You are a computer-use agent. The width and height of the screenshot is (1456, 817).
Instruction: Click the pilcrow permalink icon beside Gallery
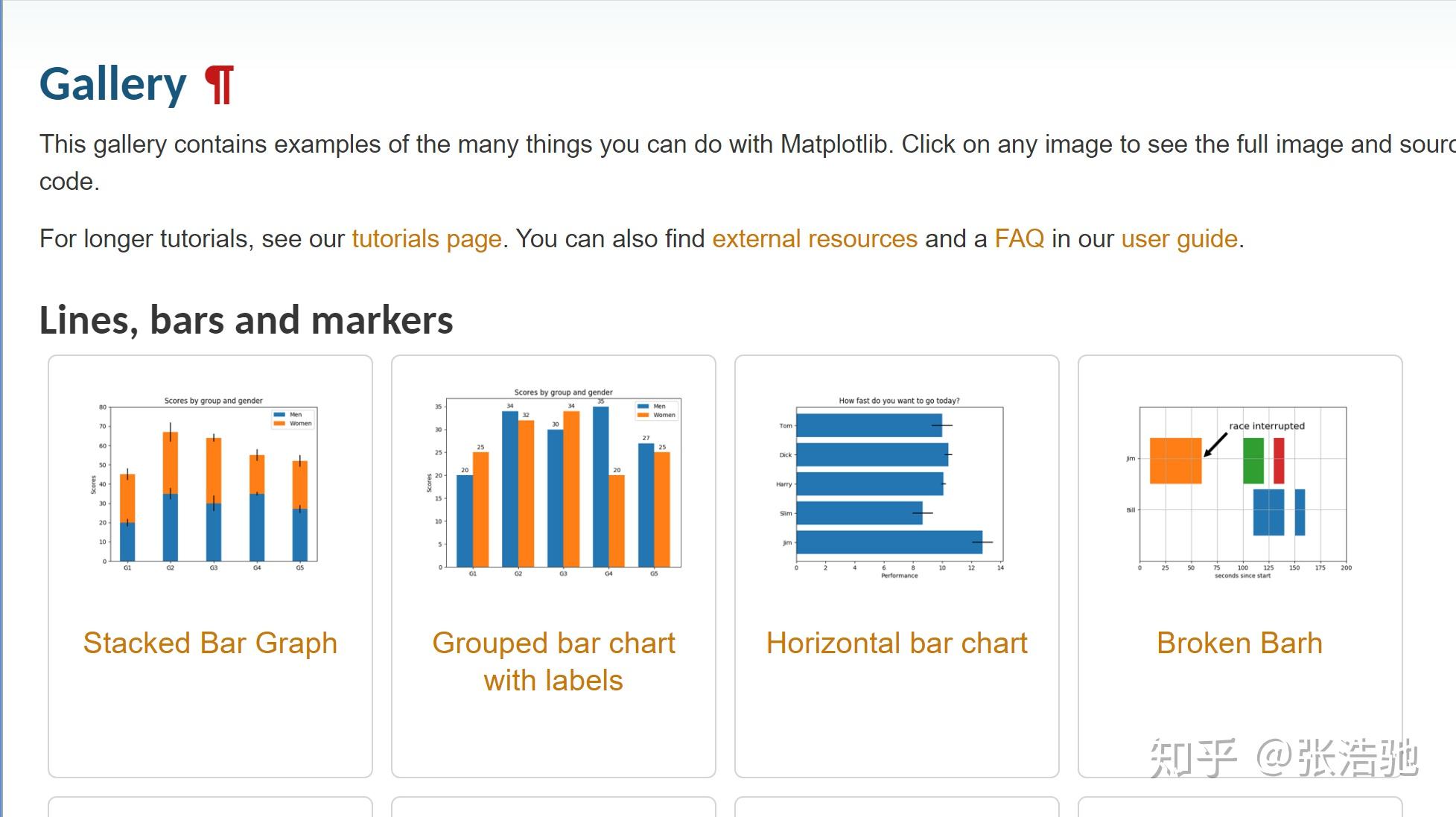pos(220,85)
